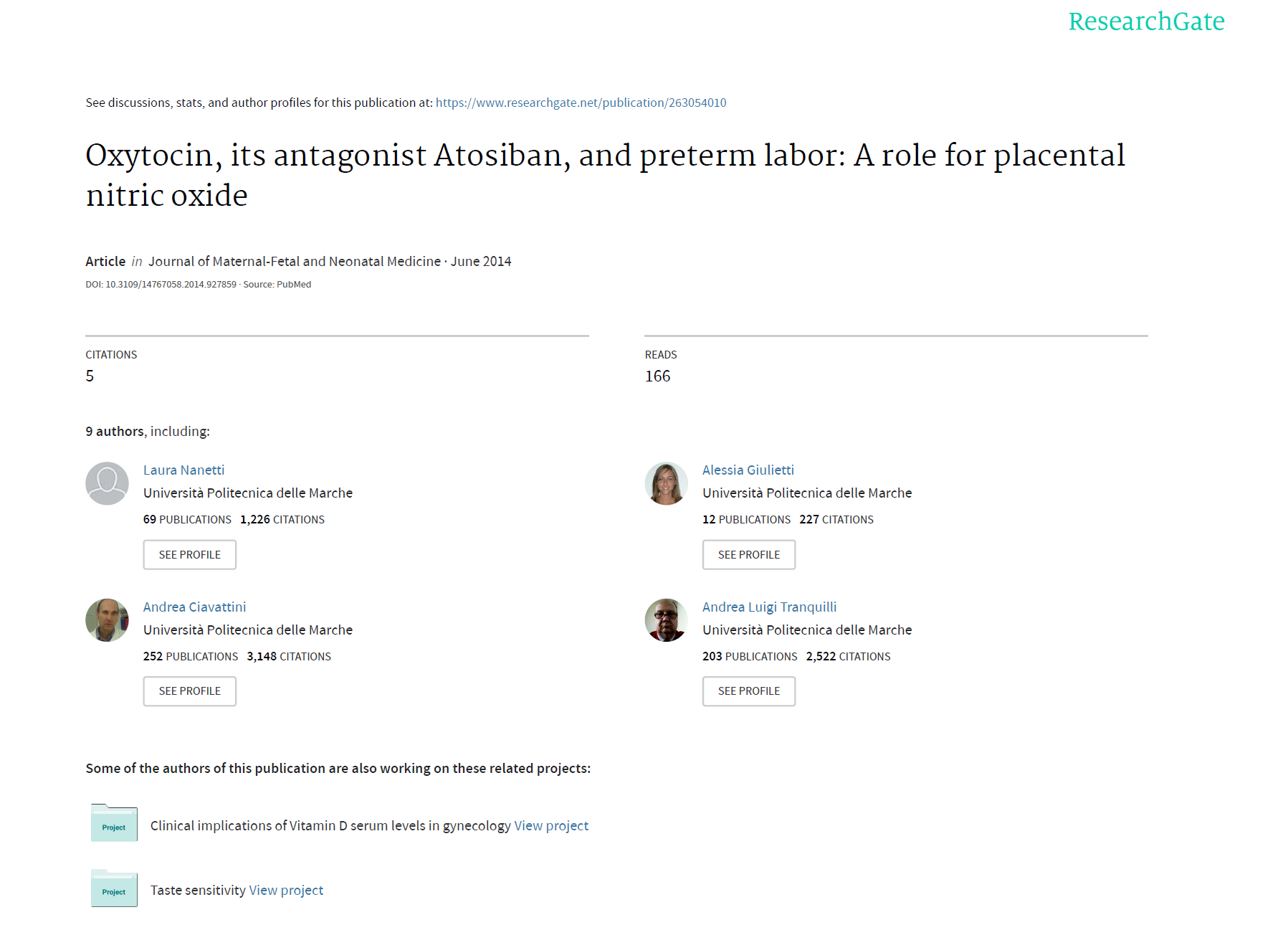Click the Taste sensitivity project folder icon

[114, 888]
